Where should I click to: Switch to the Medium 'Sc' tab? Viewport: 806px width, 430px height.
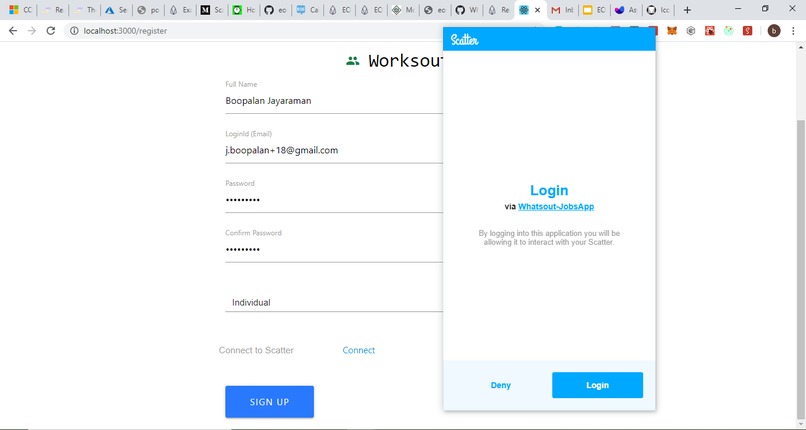coord(212,10)
